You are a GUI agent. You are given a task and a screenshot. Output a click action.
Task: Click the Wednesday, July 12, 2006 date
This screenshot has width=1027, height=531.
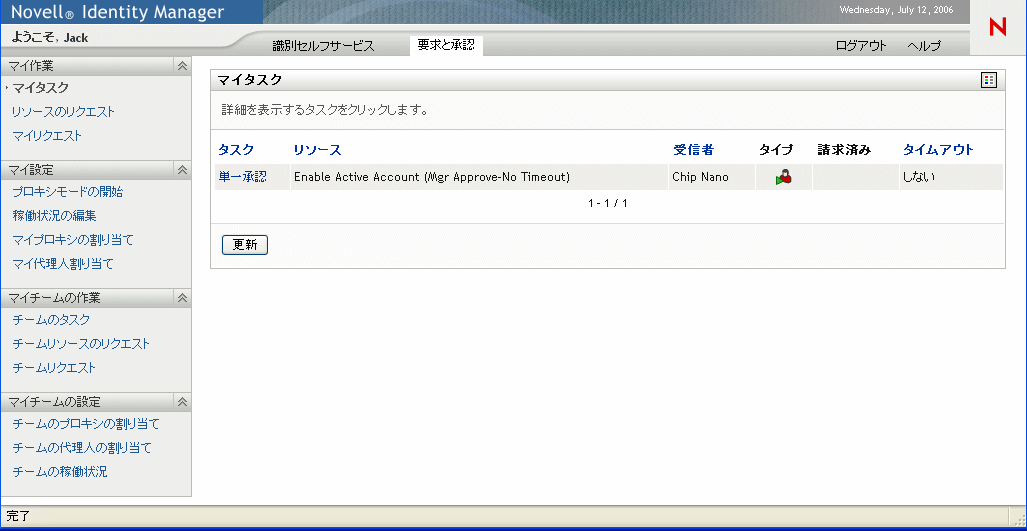pos(897,10)
